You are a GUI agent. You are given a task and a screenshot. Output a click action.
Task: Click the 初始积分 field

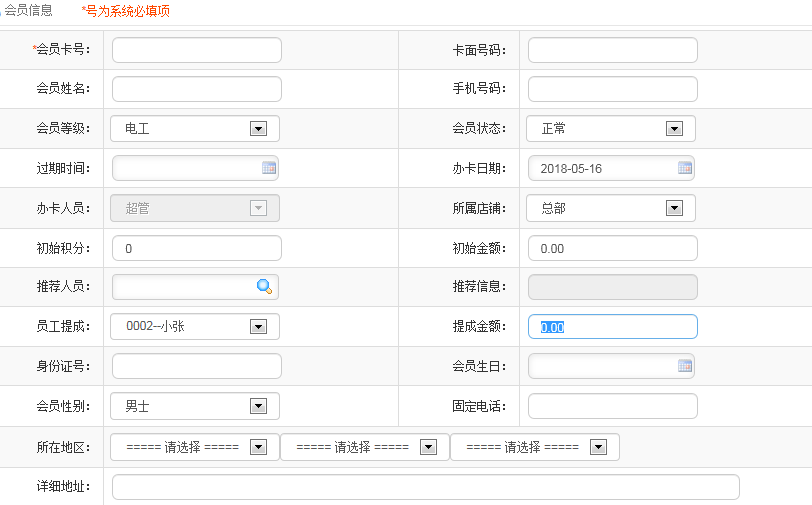coord(197,248)
